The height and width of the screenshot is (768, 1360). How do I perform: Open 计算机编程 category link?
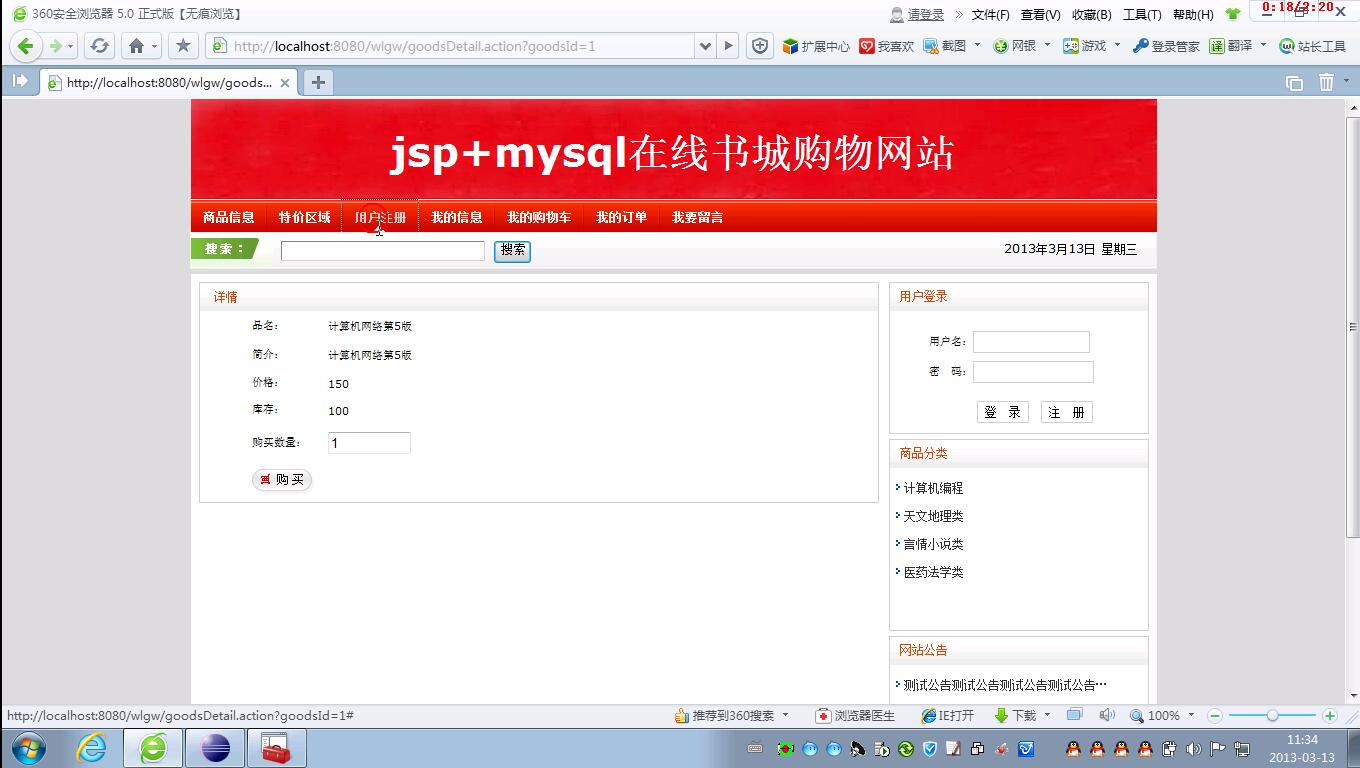click(x=933, y=488)
